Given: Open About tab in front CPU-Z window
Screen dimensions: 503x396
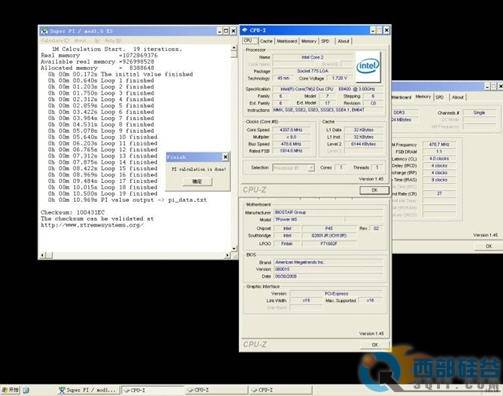Looking at the screenshot, I should 343,41.
